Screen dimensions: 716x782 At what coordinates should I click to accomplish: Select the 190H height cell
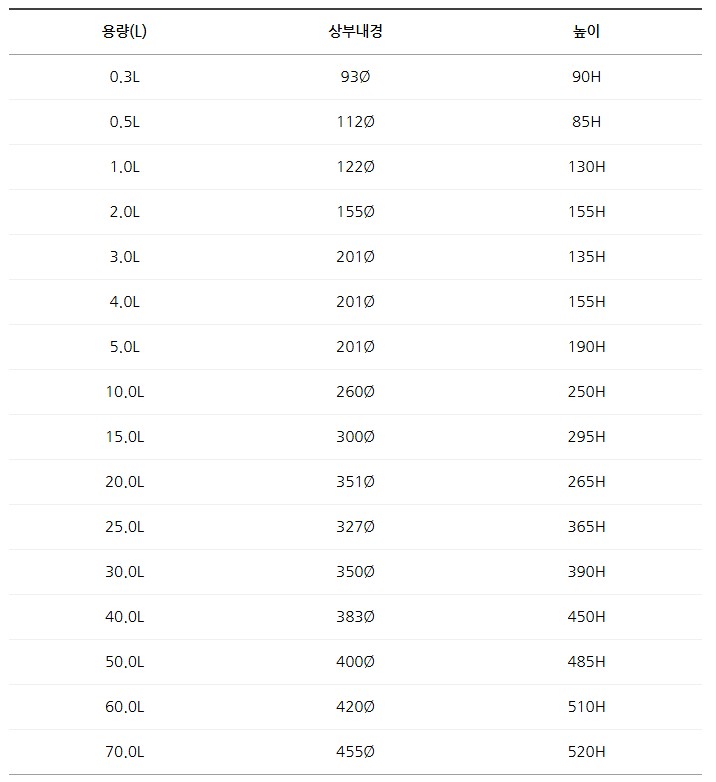click(x=586, y=347)
